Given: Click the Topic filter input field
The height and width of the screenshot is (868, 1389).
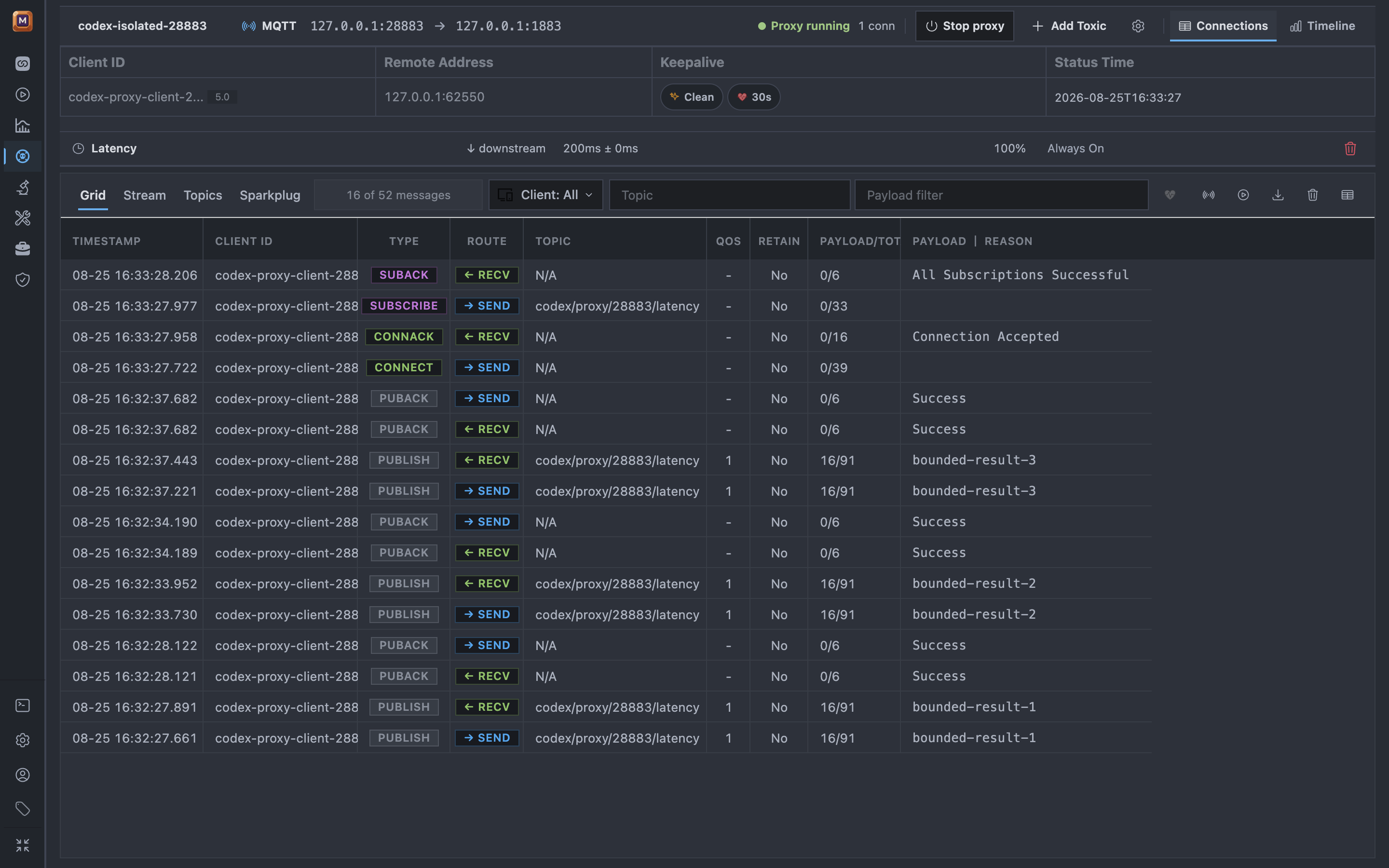Looking at the screenshot, I should (x=730, y=195).
